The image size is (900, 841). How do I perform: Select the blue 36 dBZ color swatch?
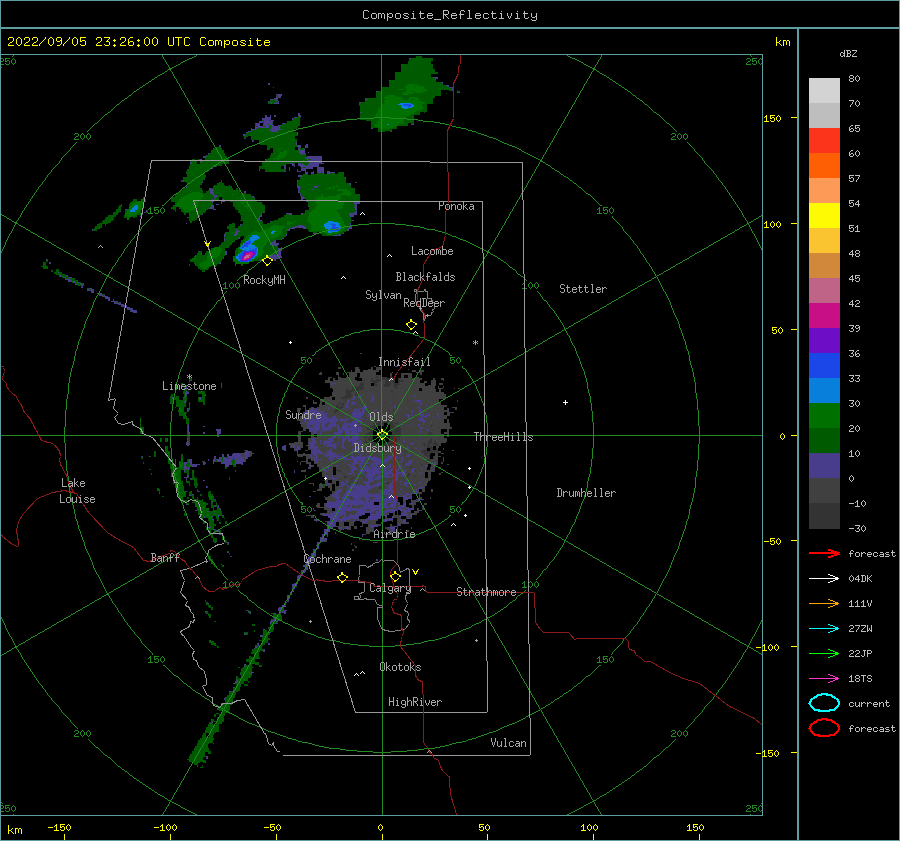(x=824, y=365)
